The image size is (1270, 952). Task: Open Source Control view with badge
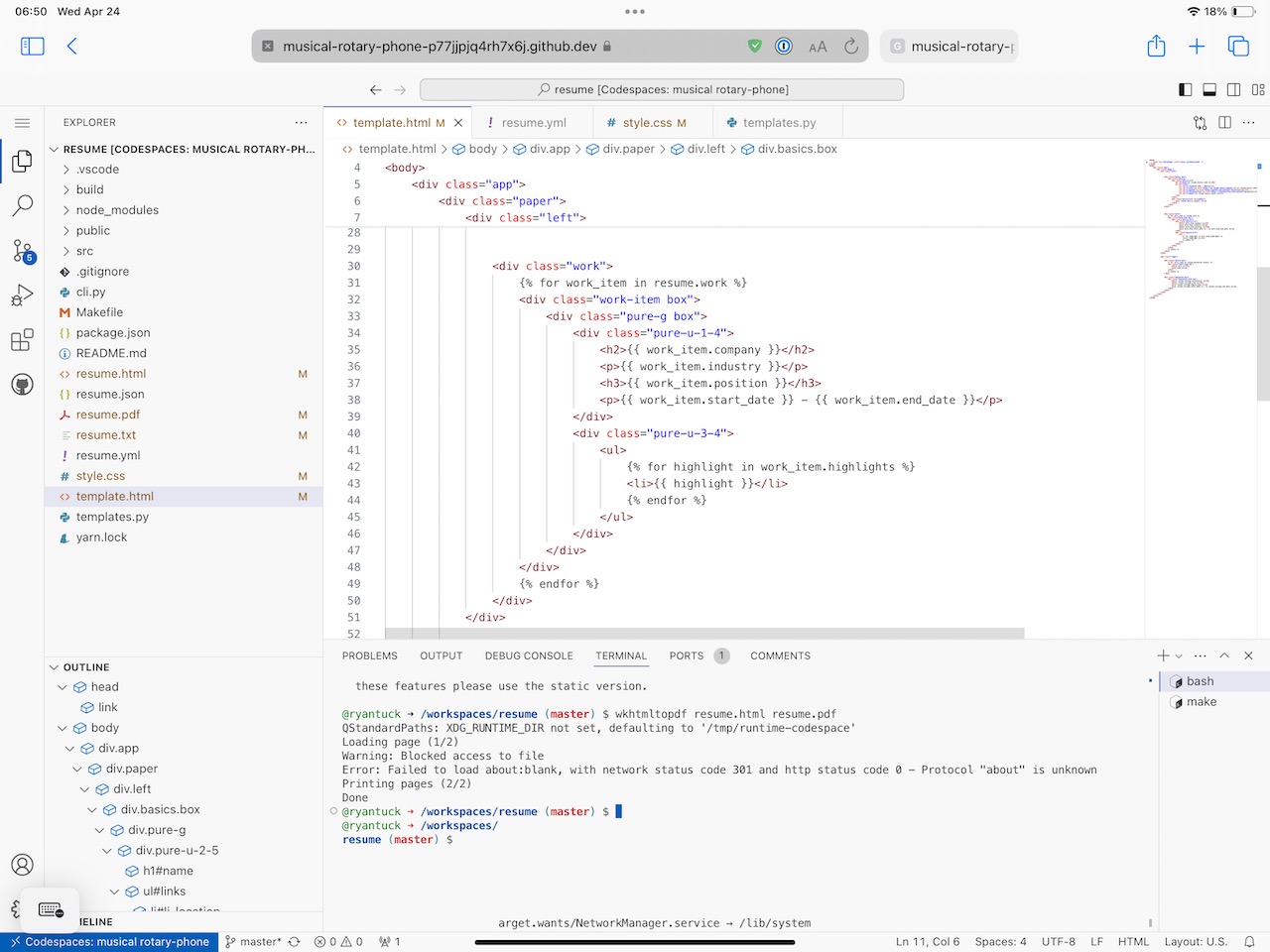22,250
